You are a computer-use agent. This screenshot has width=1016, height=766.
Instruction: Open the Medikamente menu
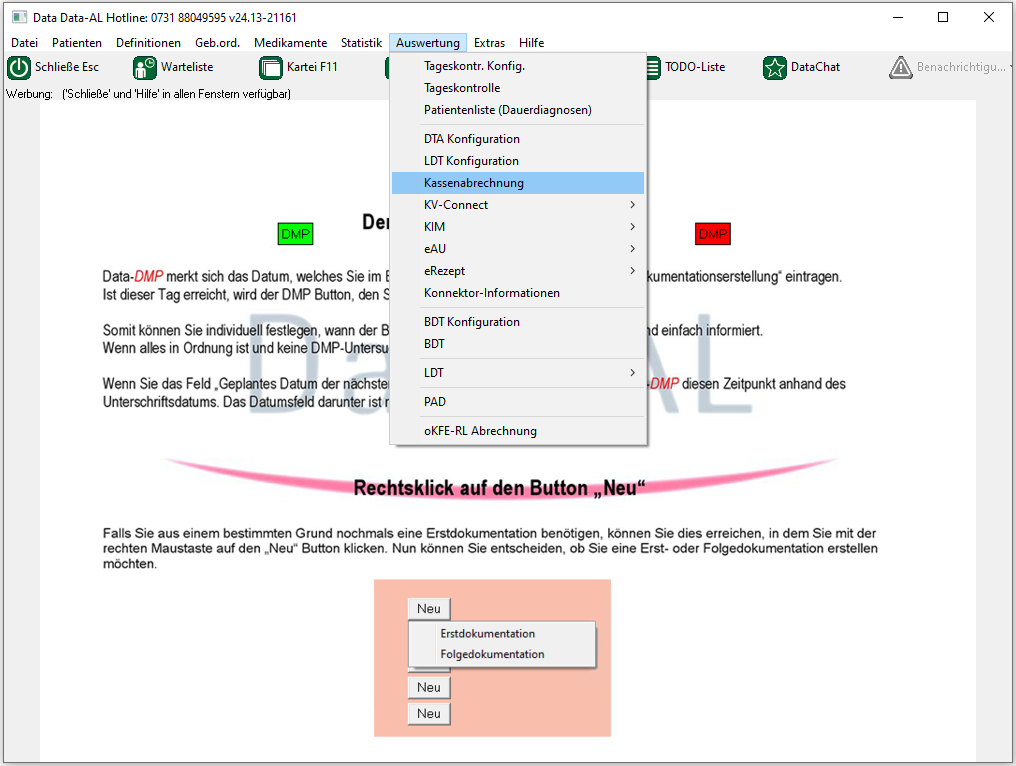pos(290,43)
